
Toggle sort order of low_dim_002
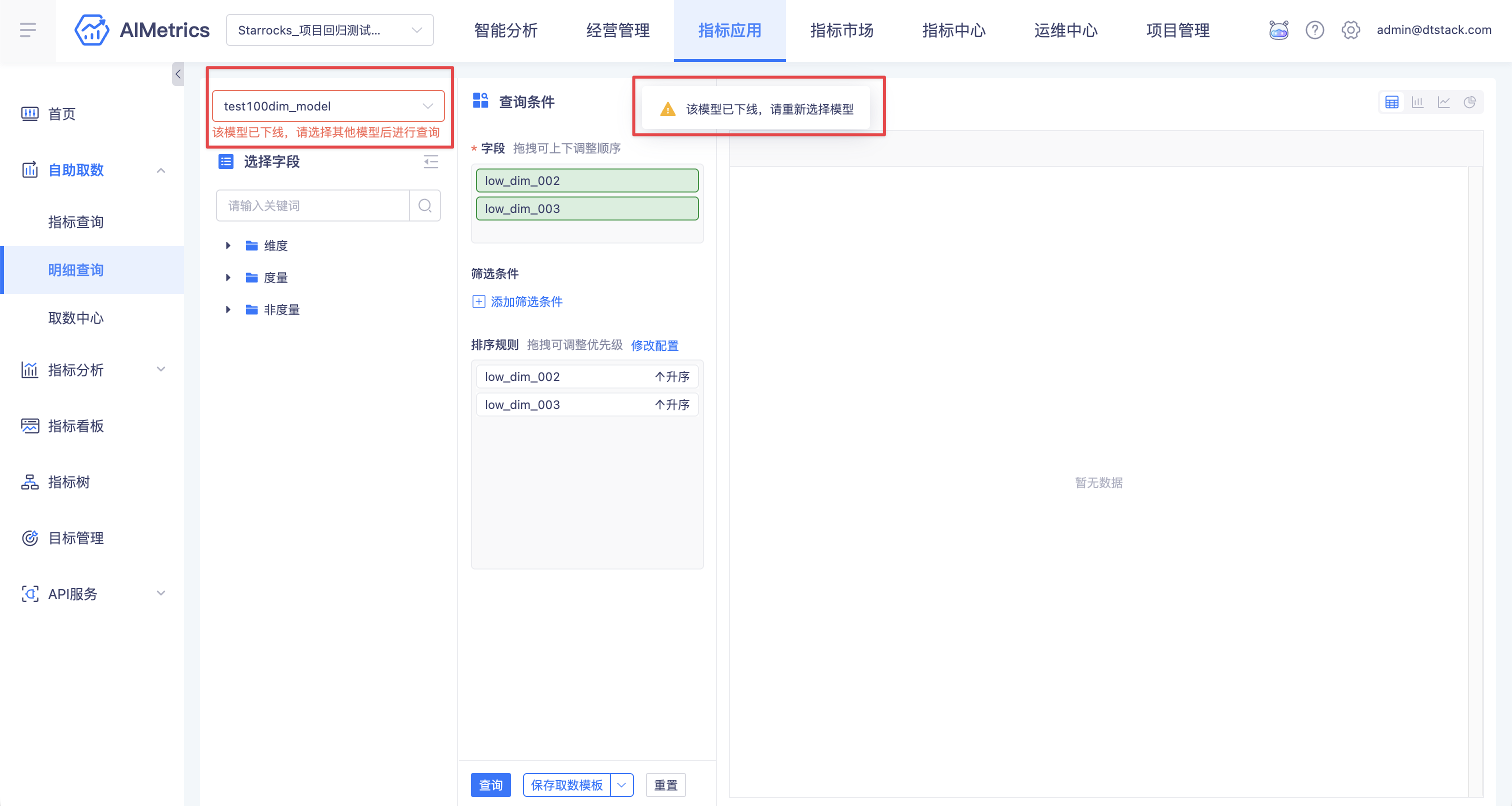[672, 376]
